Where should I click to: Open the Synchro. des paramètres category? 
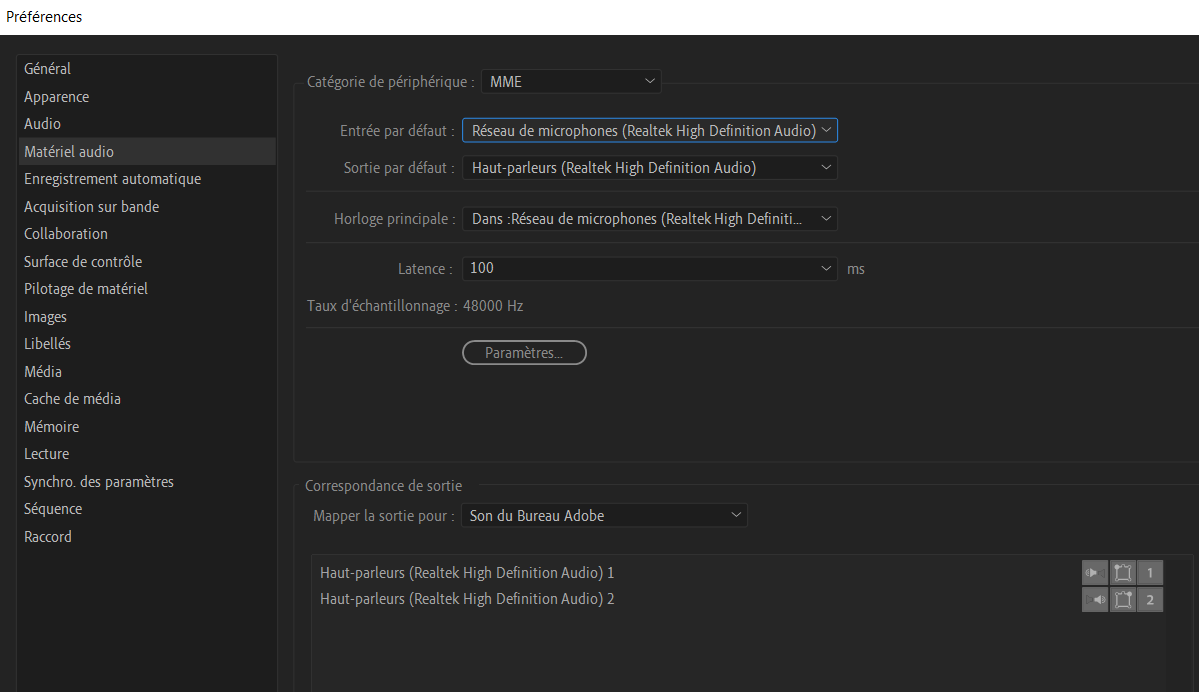pyautogui.click(x=99, y=482)
